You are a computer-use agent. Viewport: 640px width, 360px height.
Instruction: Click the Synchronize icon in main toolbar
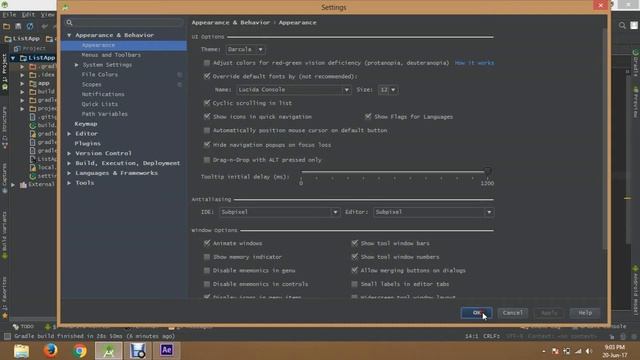tap(30, 26)
